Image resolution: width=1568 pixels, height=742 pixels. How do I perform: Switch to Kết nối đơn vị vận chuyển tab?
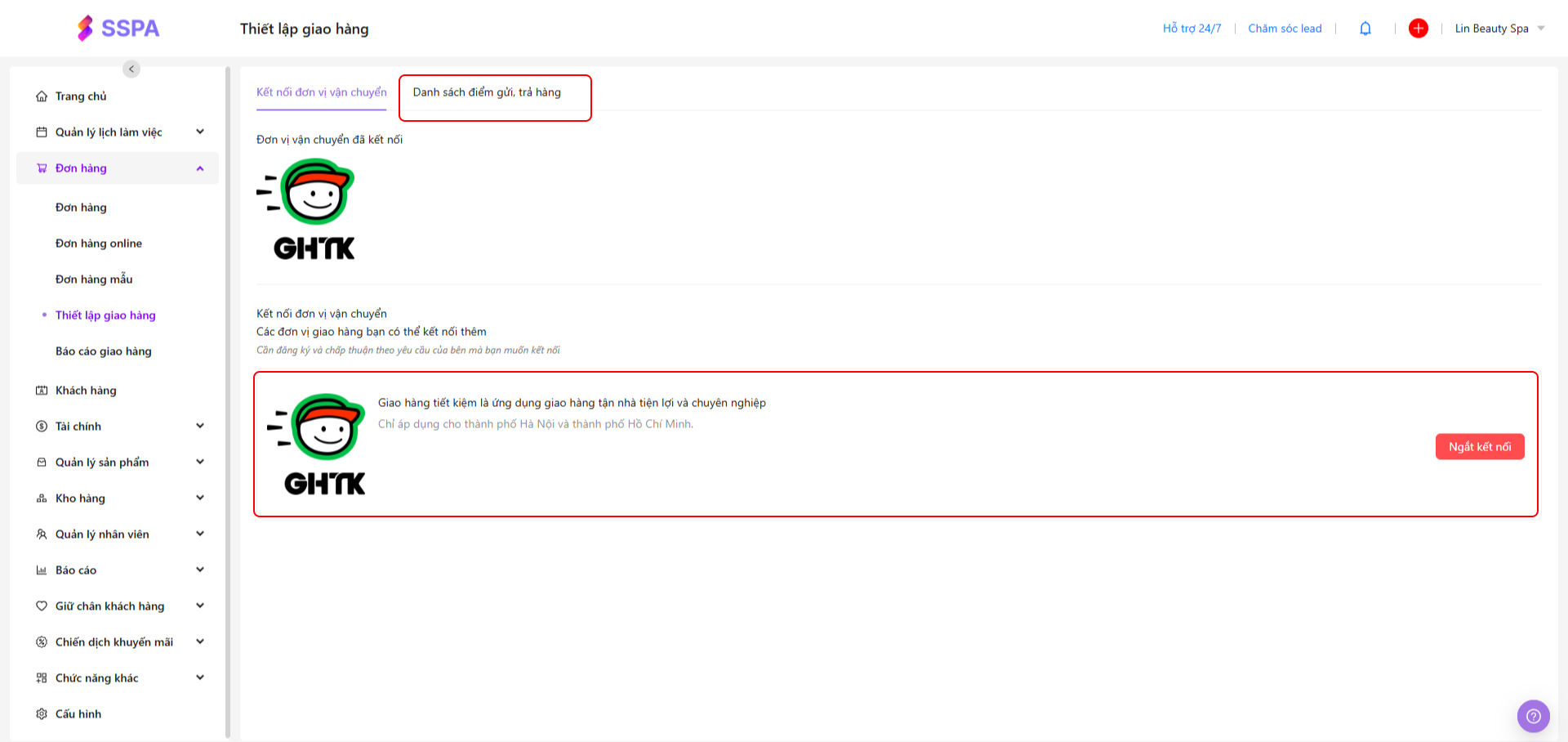(322, 92)
